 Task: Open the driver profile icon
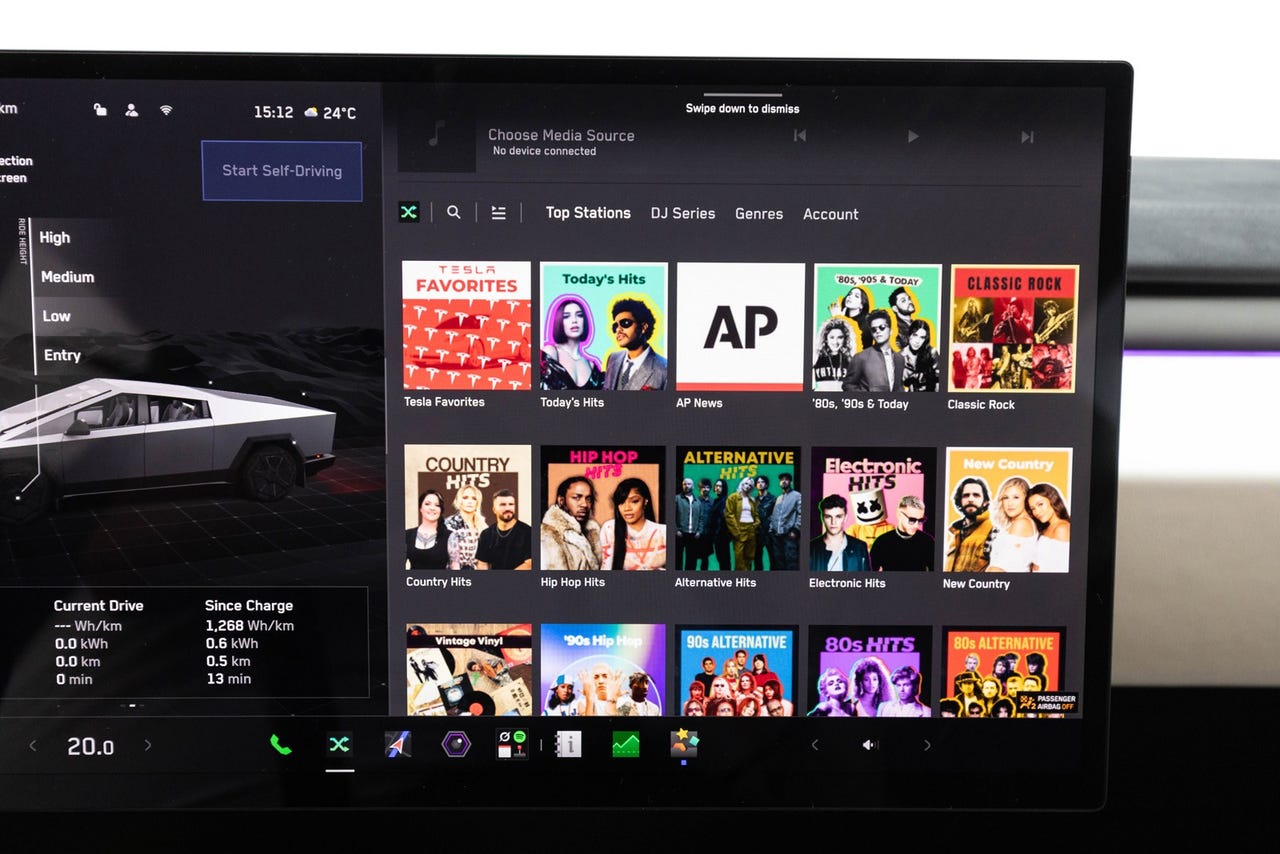[132, 110]
